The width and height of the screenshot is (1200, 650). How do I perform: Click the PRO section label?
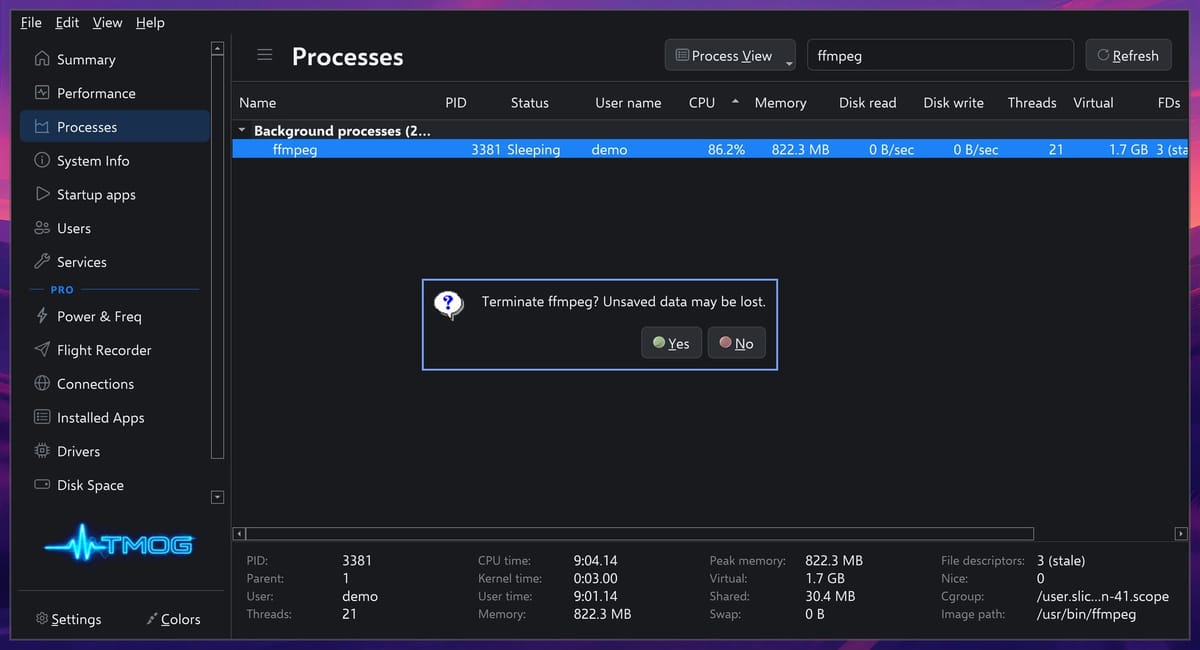coord(62,289)
